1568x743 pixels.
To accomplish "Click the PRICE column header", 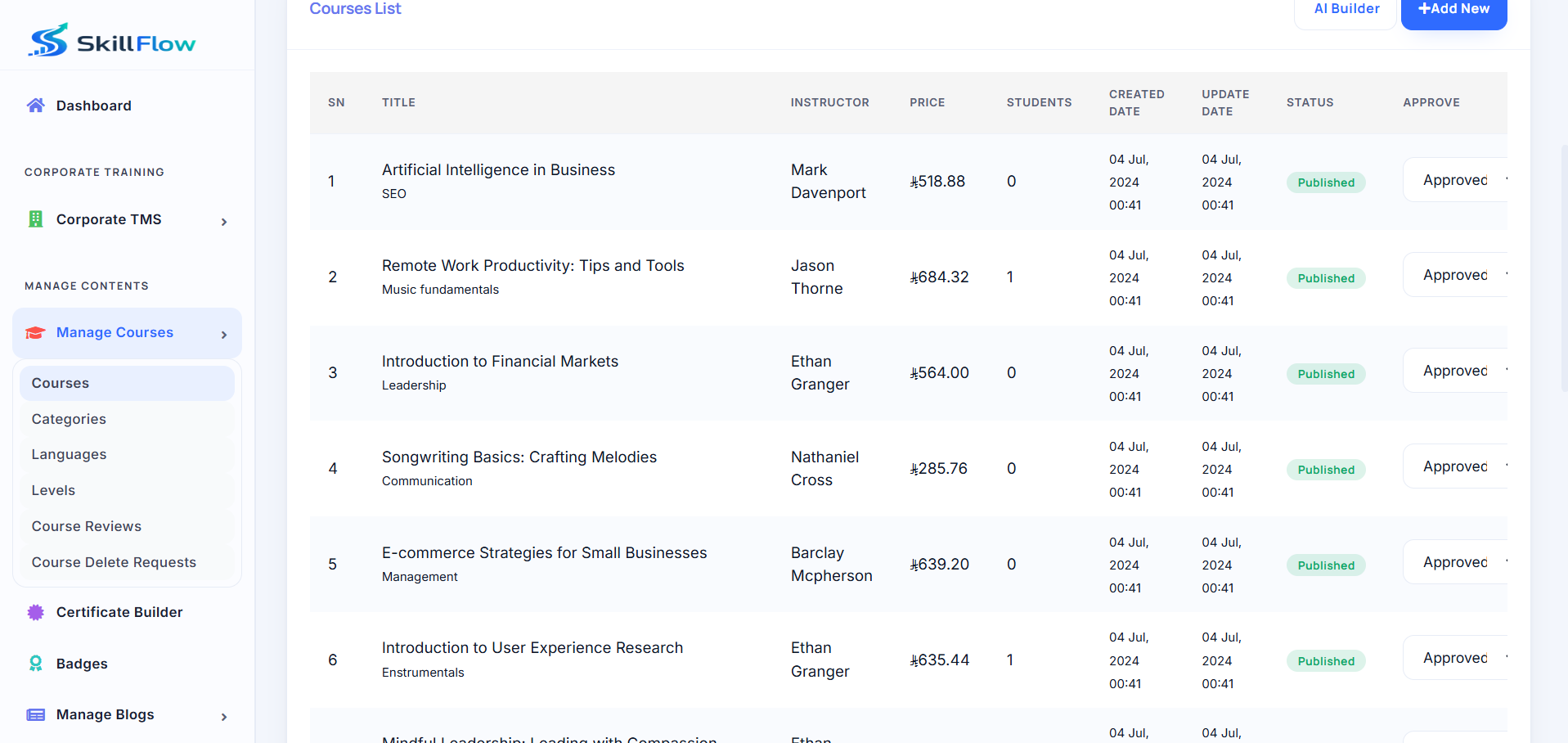I will (927, 102).
